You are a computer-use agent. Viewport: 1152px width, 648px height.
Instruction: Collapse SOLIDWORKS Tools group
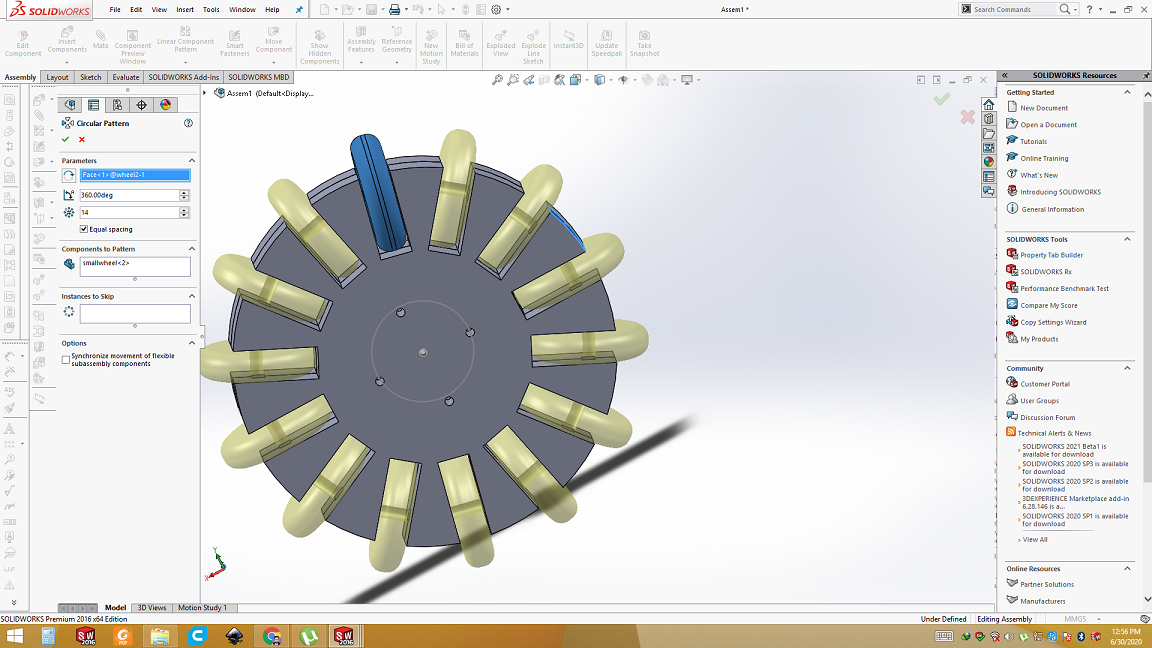pyautogui.click(x=1127, y=240)
